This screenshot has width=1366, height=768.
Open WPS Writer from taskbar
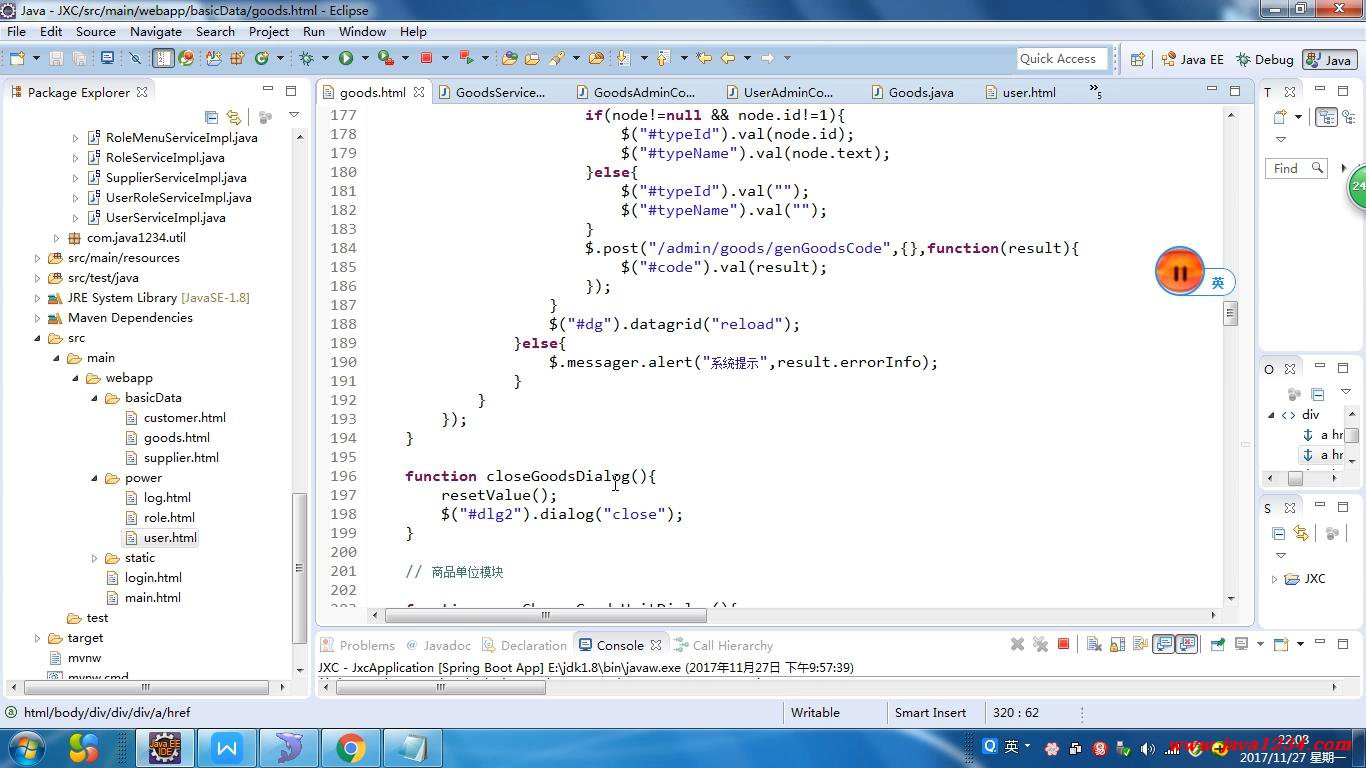[x=227, y=748]
